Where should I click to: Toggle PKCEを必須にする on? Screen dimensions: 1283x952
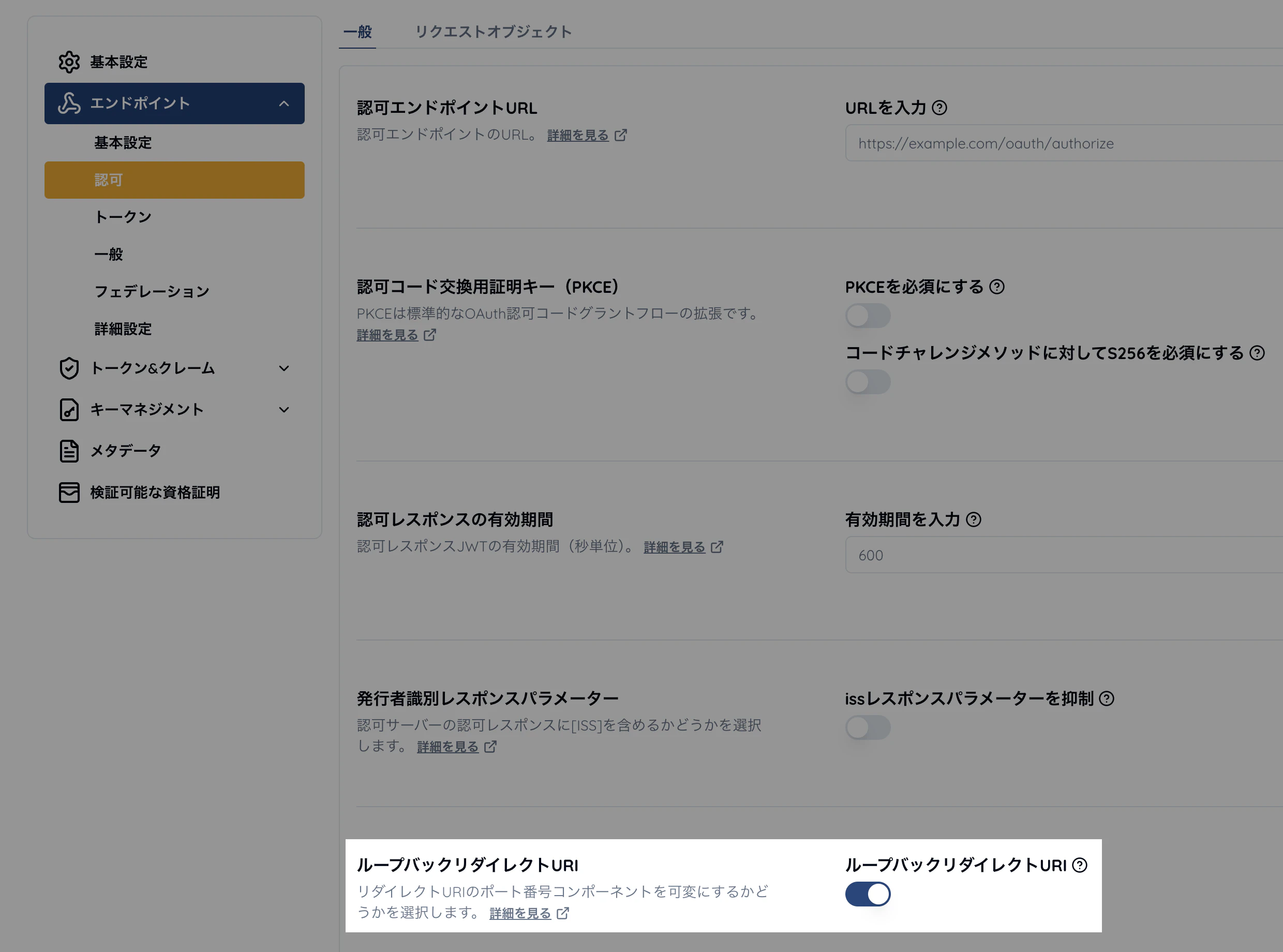point(868,316)
